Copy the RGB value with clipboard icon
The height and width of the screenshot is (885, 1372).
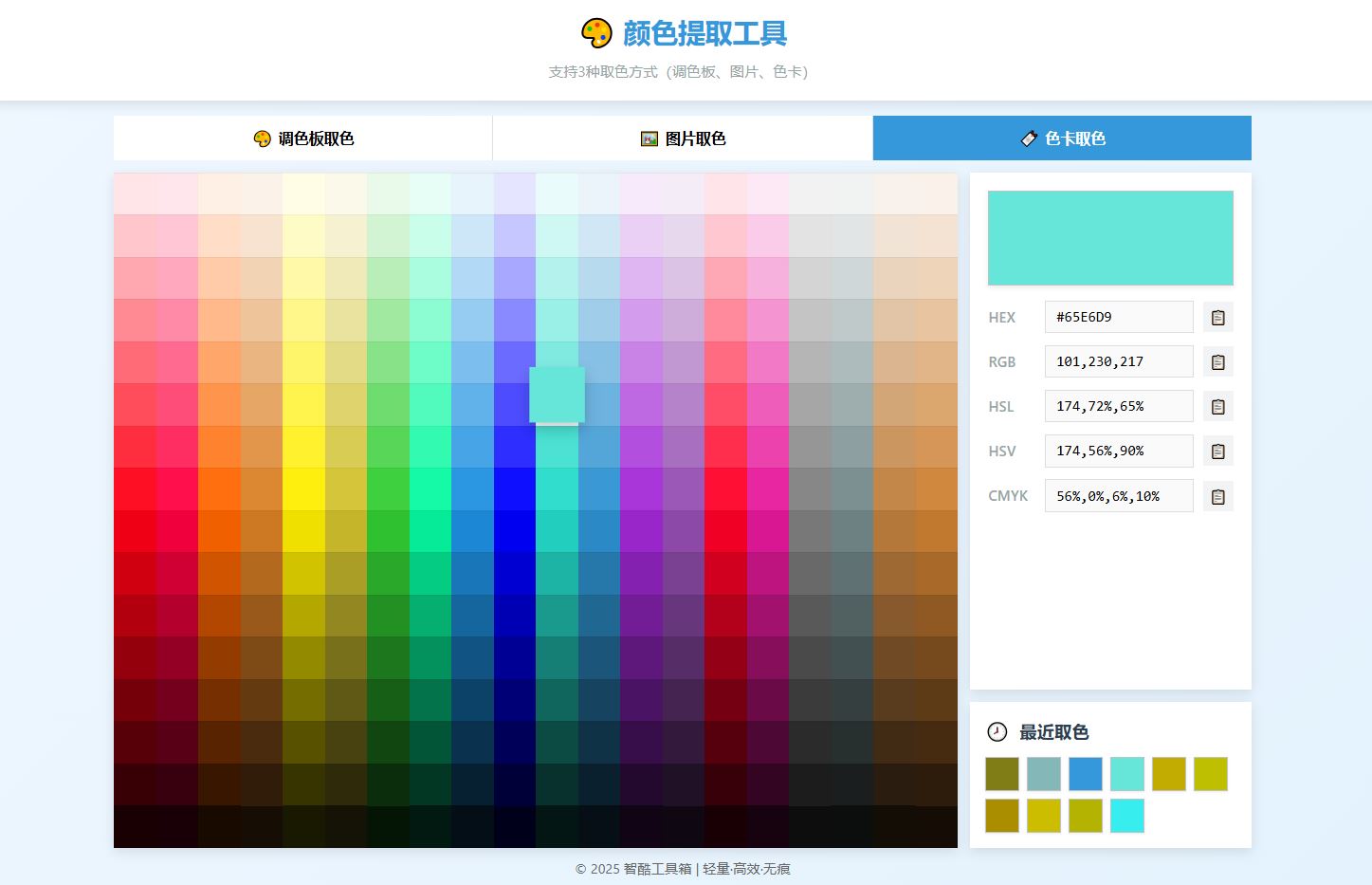pos(1217,362)
